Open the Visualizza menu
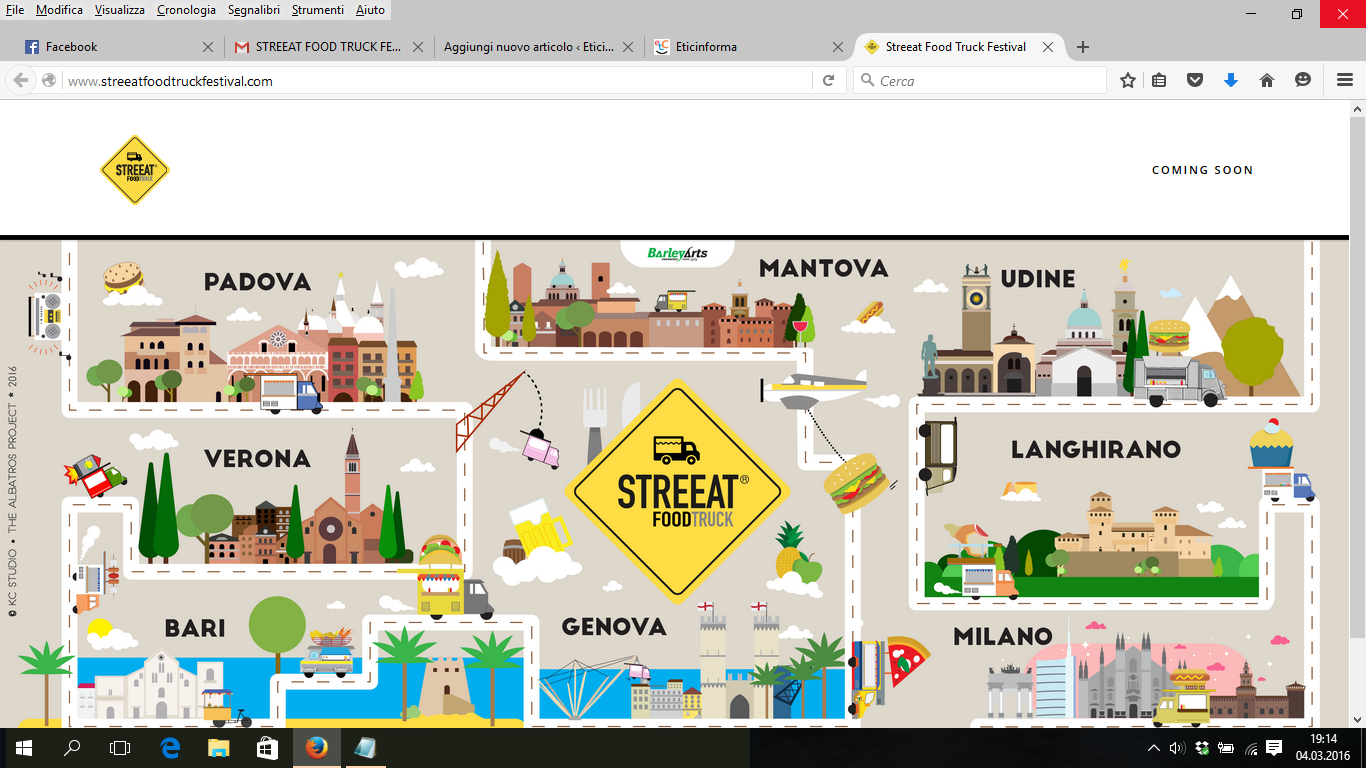This screenshot has width=1366, height=768. pyautogui.click(x=120, y=9)
